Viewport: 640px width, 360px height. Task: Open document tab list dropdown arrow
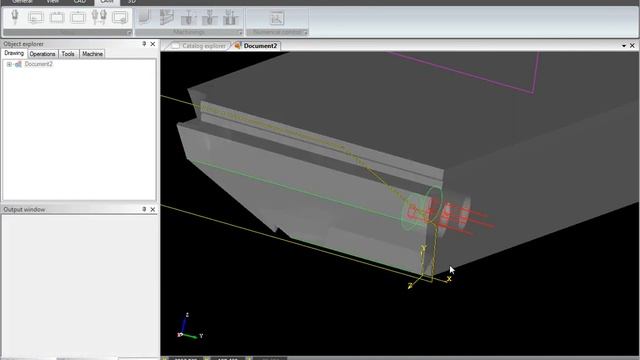(x=624, y=46)
